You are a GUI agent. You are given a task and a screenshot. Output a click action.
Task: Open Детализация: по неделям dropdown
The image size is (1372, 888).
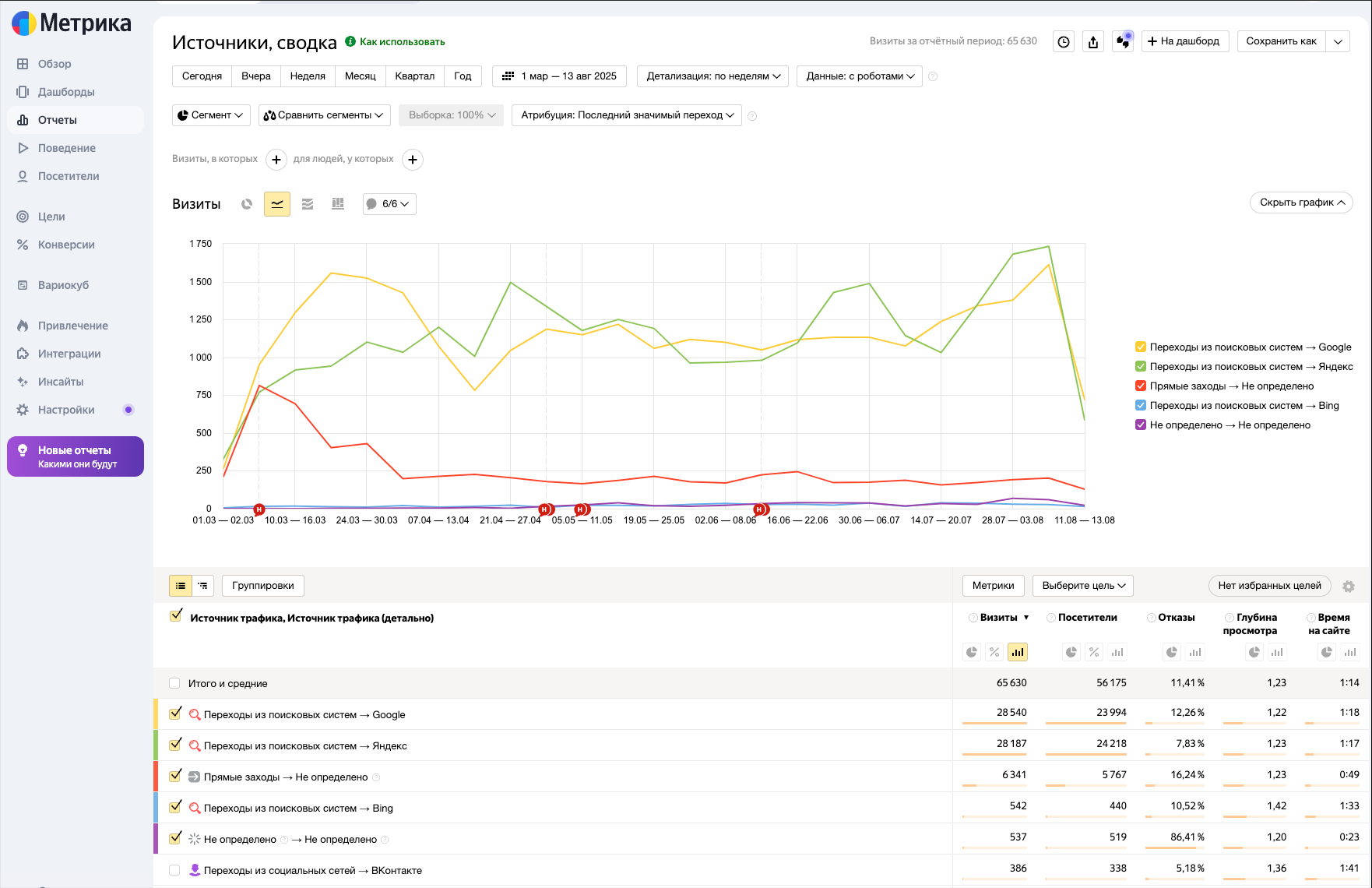click(x=712, y=76)
